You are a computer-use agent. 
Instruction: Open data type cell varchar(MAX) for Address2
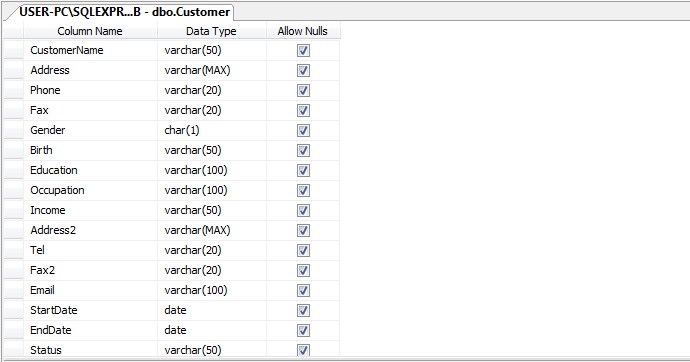click(x=212, y=230)
